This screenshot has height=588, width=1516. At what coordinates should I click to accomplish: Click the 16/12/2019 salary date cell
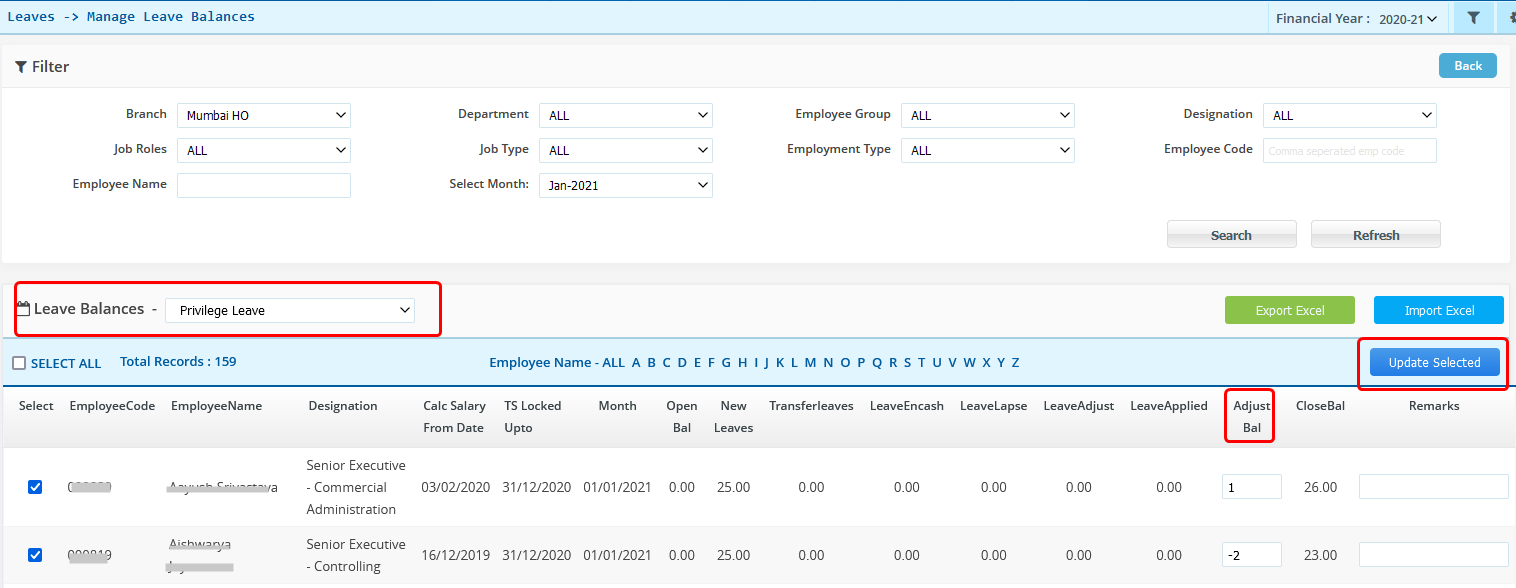coord(456,555)
